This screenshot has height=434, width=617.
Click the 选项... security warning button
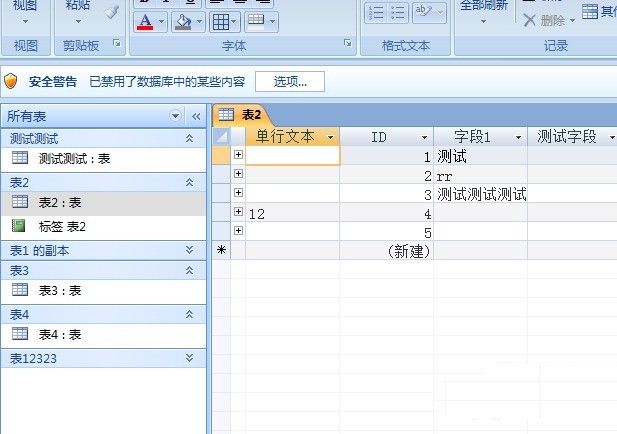point(290,81)
